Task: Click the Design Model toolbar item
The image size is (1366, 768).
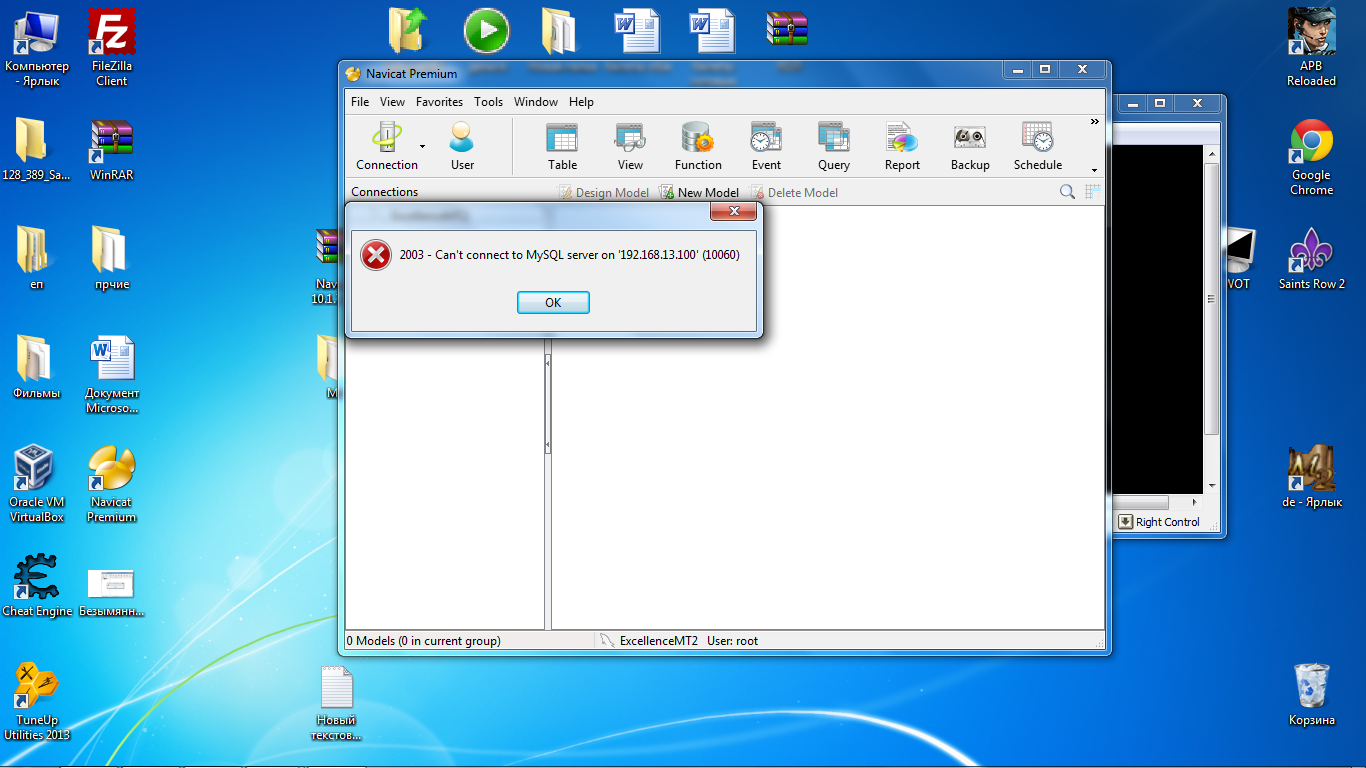Action: [x=603, y=193]
